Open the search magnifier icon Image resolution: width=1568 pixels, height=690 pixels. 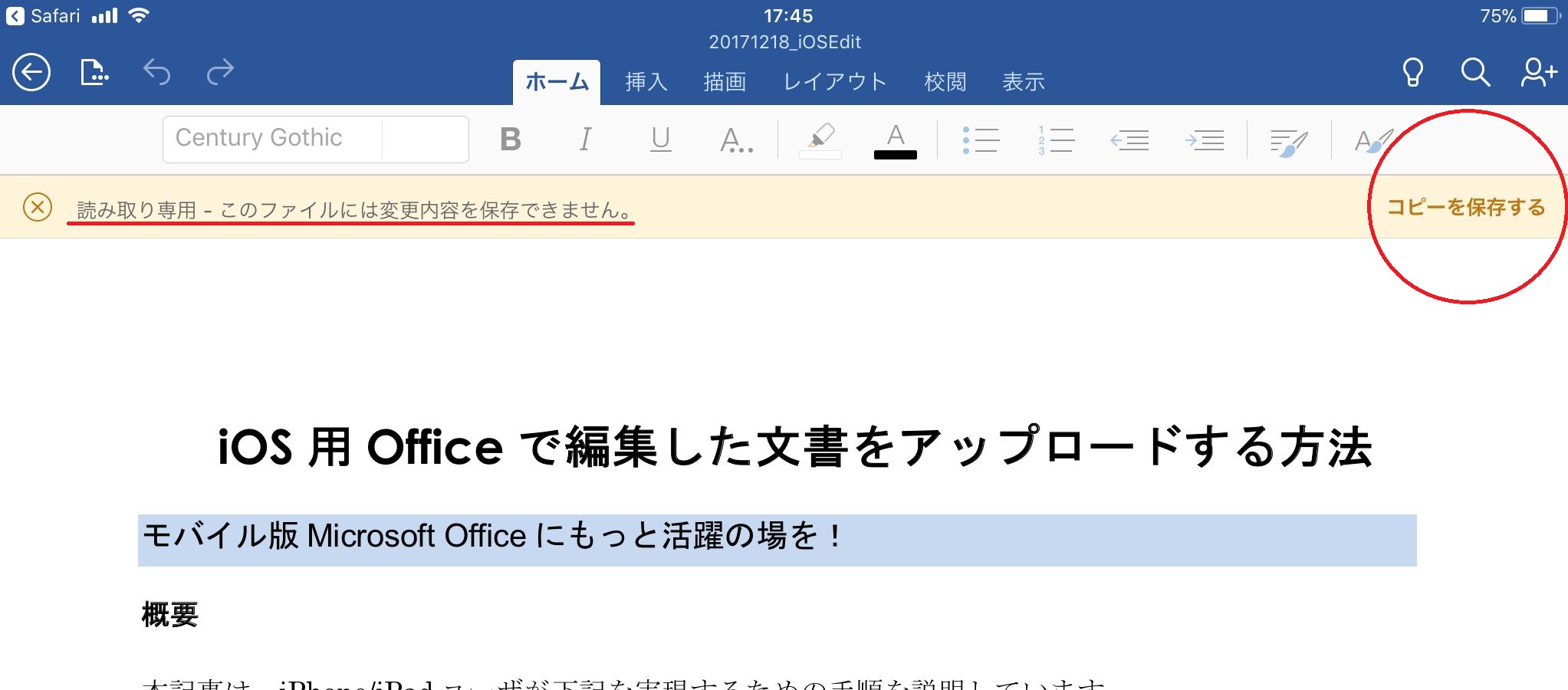point(1475,73)
